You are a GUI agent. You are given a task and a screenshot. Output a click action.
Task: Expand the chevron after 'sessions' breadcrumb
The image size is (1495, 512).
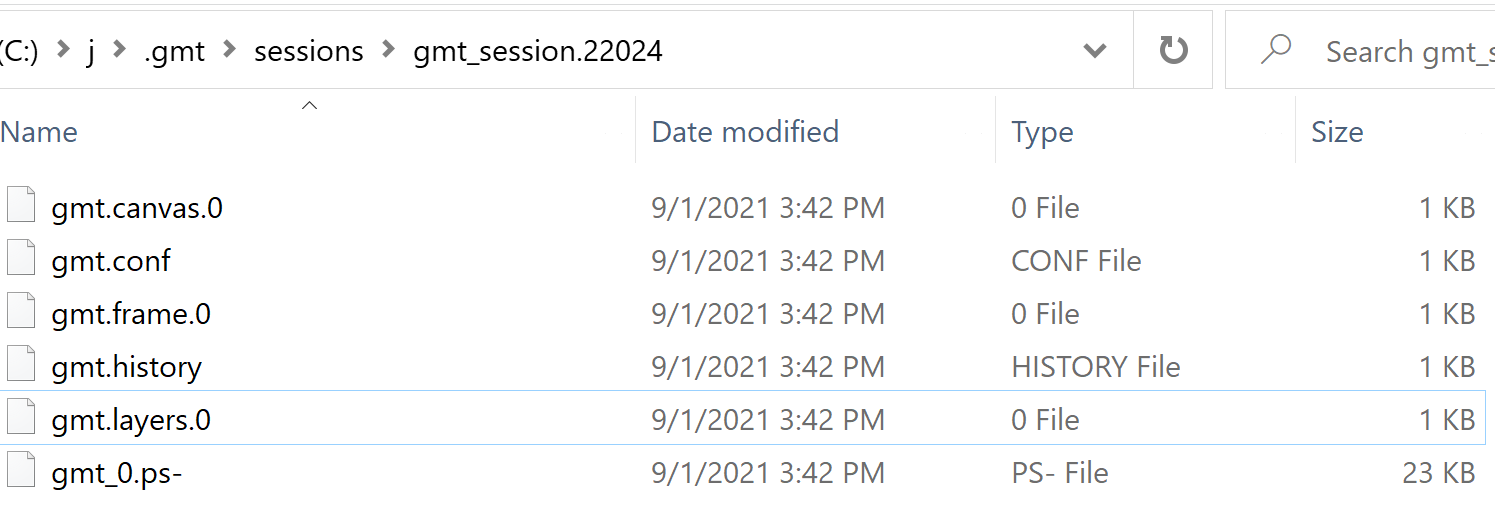tap(388, 51)
